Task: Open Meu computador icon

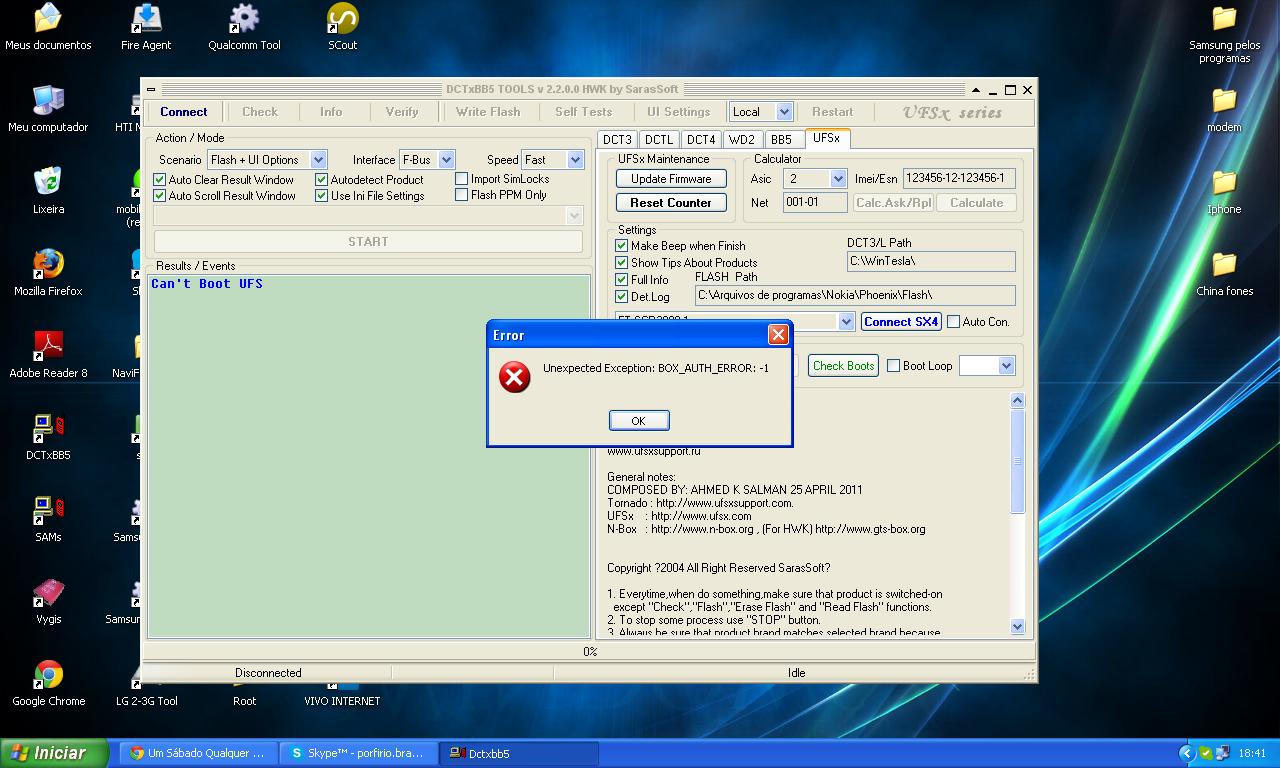Action: tap(48, 108)
